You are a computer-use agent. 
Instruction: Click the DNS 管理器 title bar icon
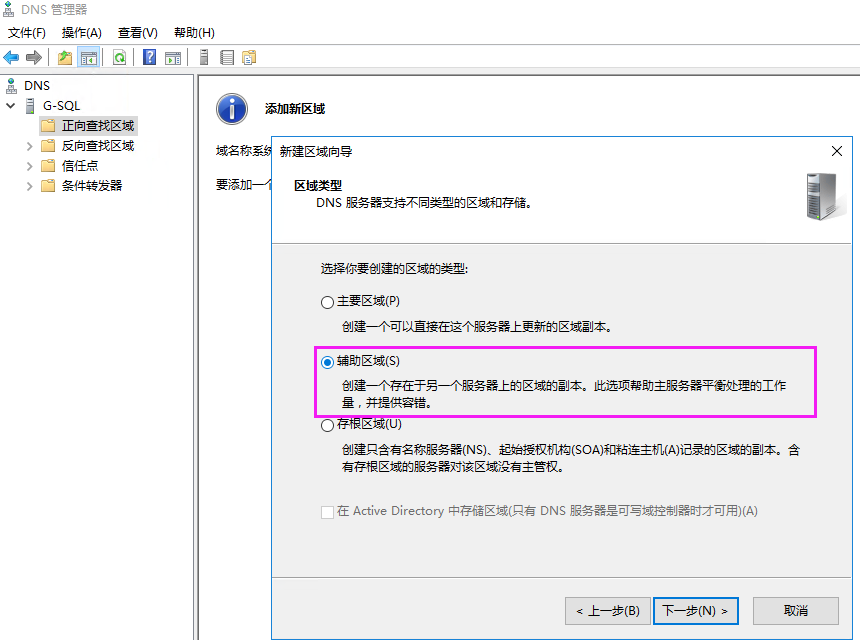tap(9, 9)
